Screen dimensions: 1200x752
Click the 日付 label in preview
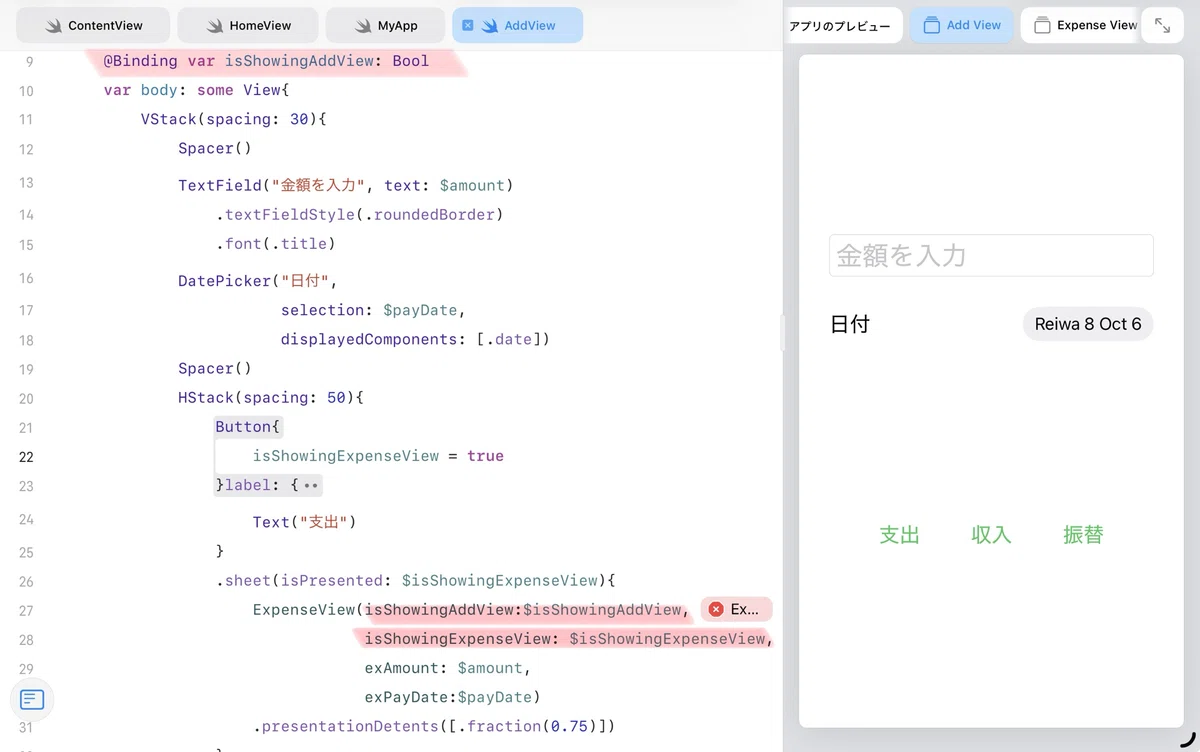pos(850,324)
